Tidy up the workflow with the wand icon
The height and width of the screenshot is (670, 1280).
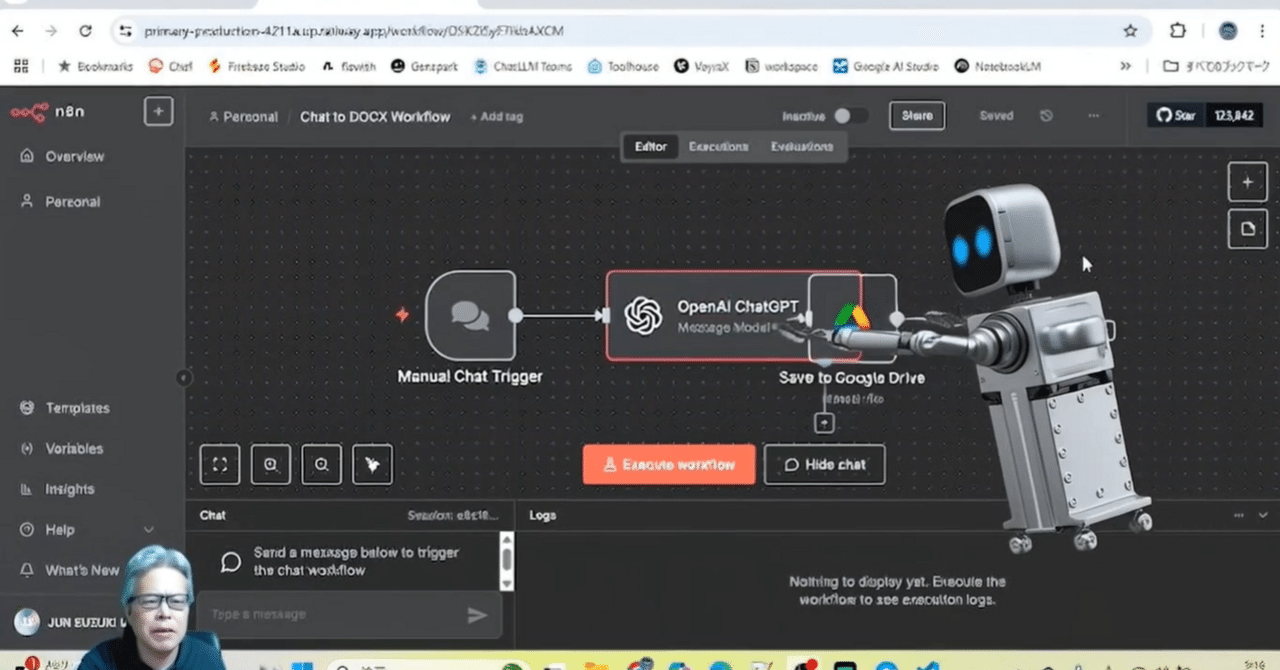tap(372, 464)
